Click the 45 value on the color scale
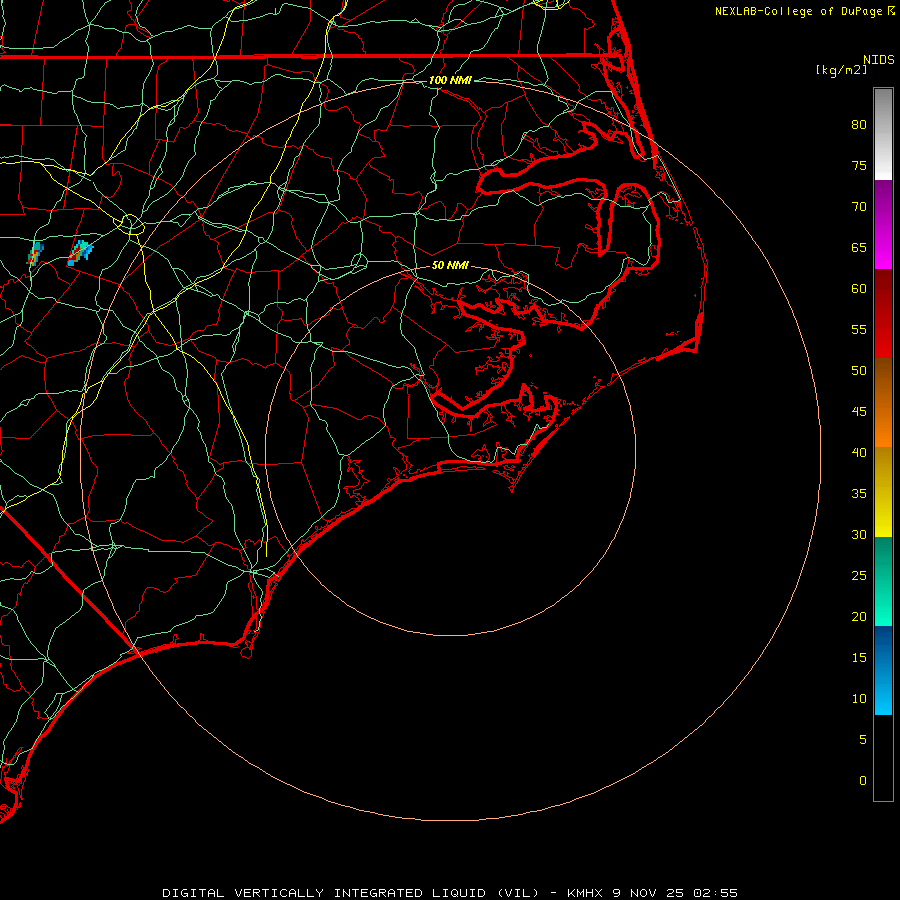Viewport: 900px width, 900px height. 859,412
